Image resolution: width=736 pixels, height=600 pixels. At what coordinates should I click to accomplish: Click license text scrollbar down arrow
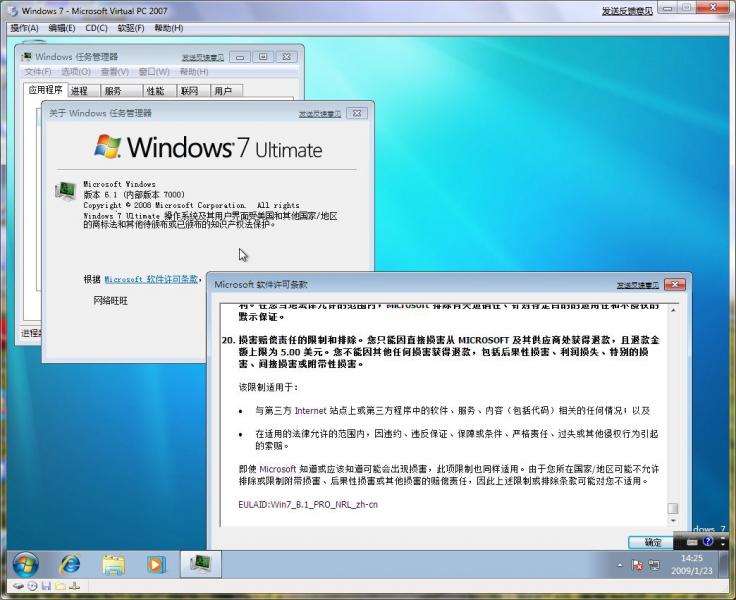(673, 520)
